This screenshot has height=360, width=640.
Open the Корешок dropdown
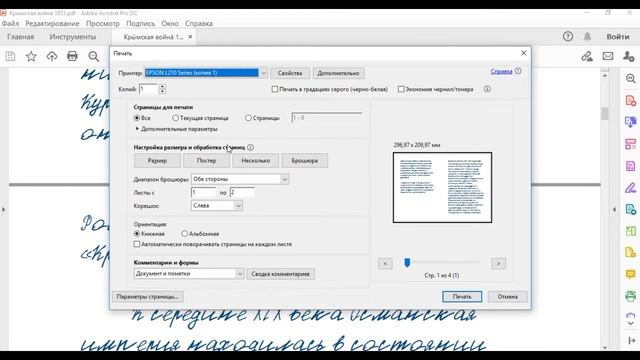pos(217,206)
